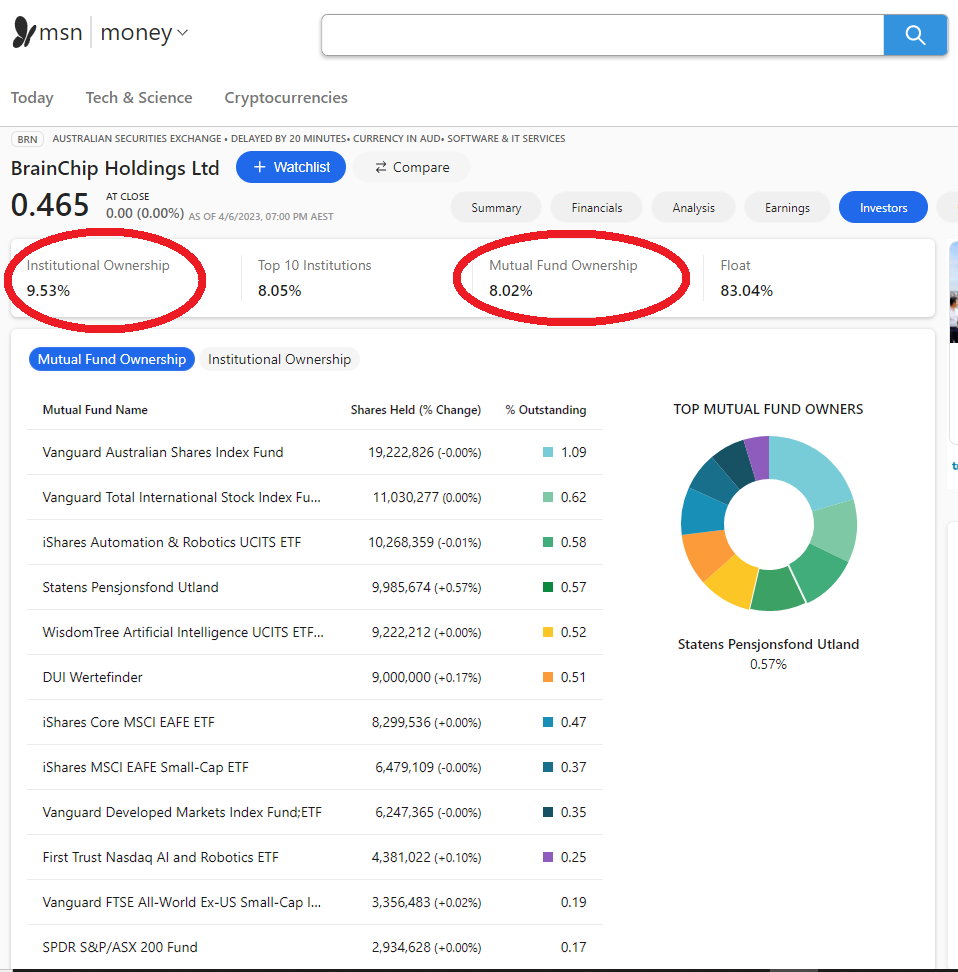Click the MSN butterfly logo icon
Image resolution: width=958 pixels, height=972 pixels.
click(24, 33)
